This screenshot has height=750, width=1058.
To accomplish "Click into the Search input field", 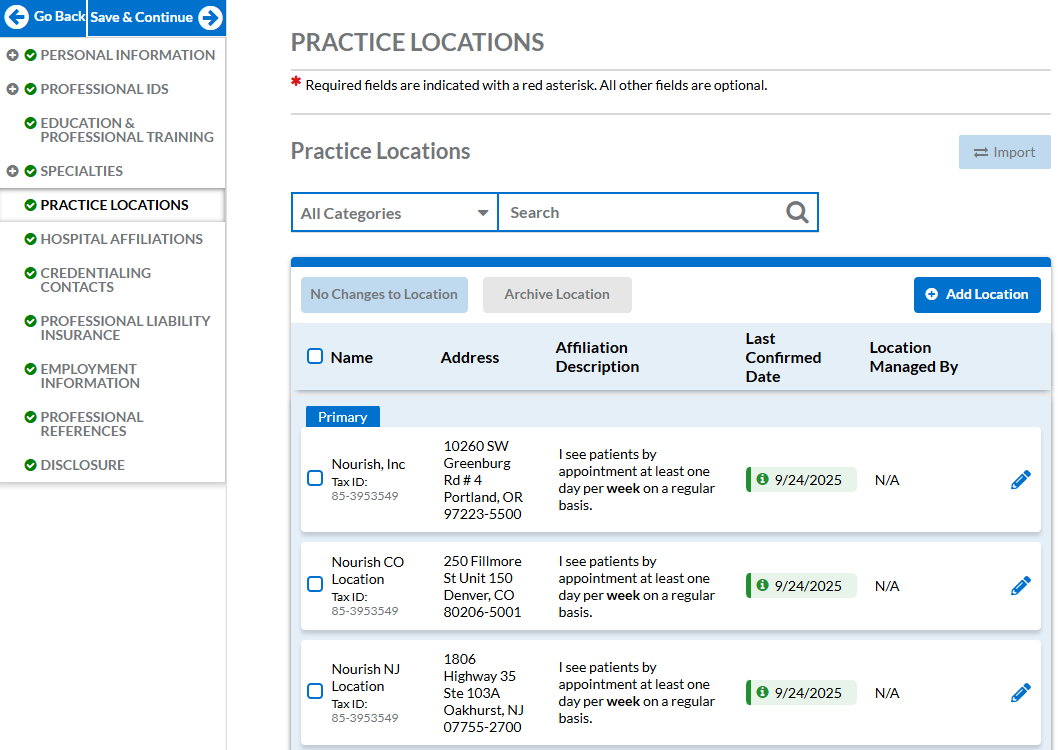I will point(640,212).
